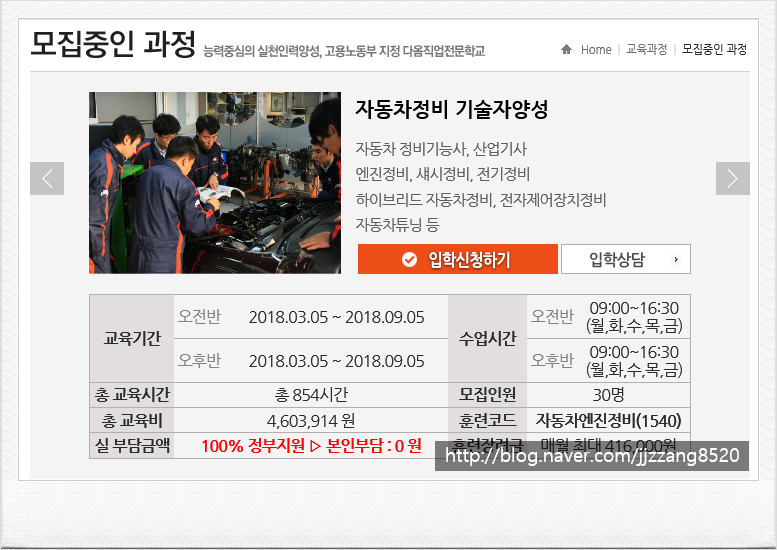Select the 자동차정비 기술자양성 course title
This screenshot has height=550, width=777.
click(x=451, y=109)
